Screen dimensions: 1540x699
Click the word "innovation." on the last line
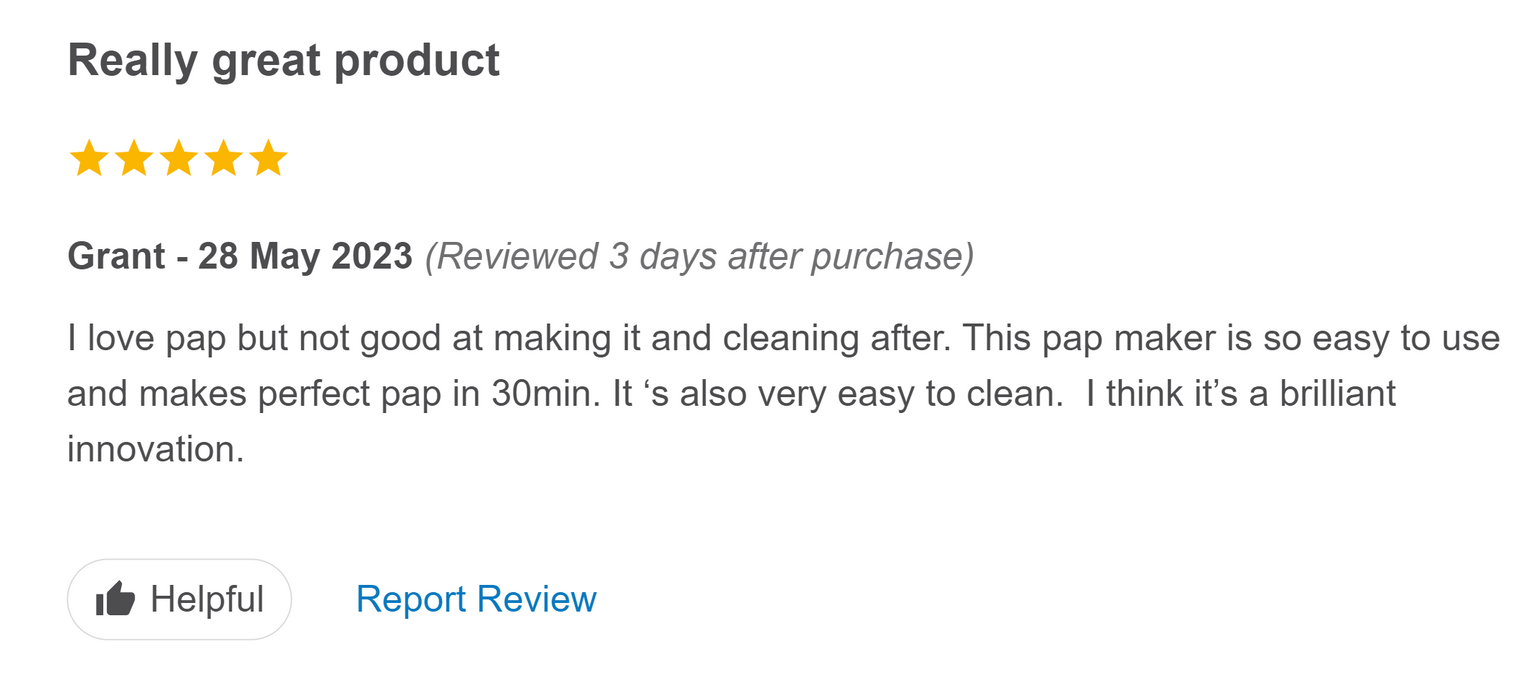pyautogui.click(x=155, y=449)
